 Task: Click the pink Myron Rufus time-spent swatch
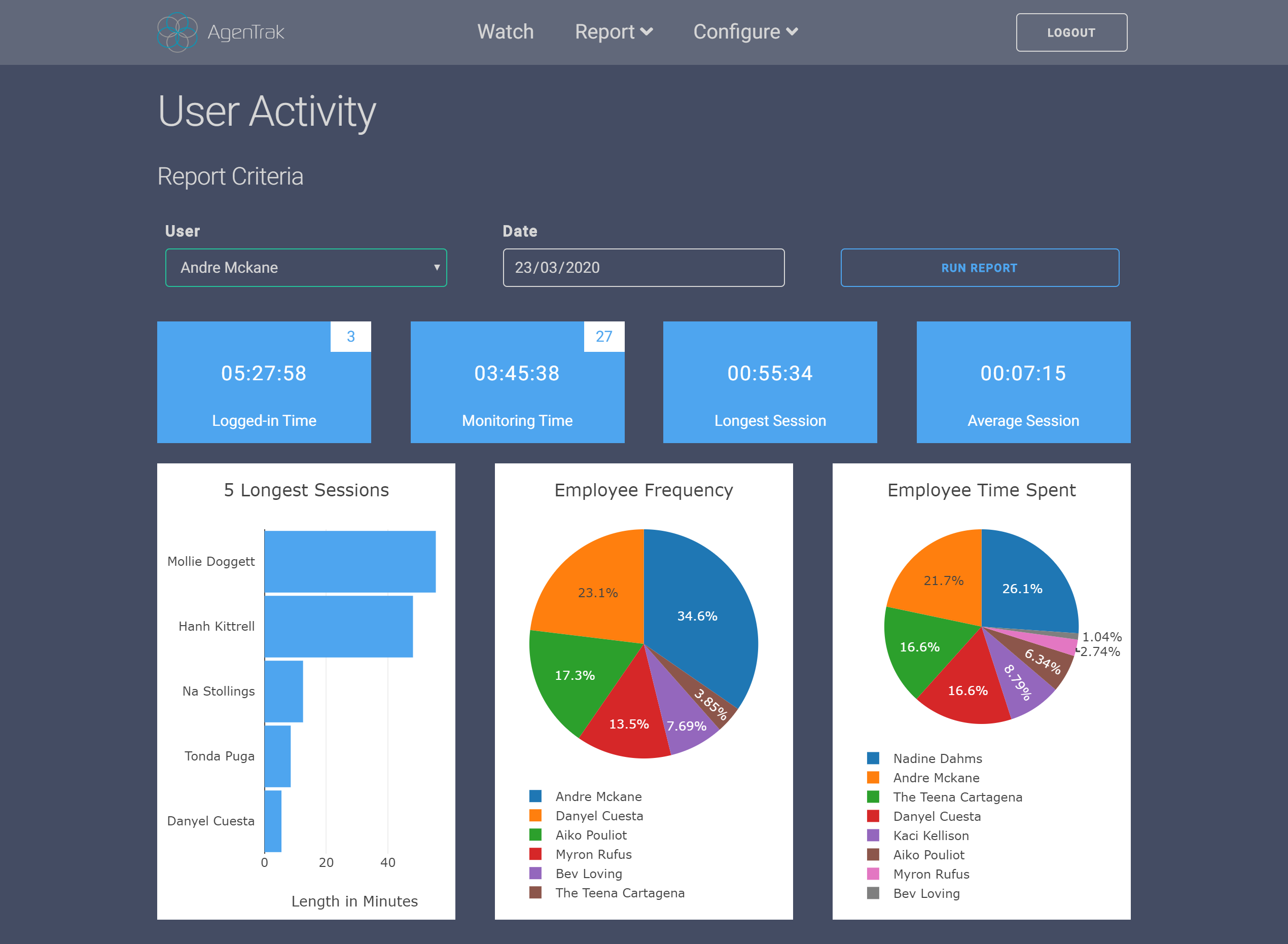[x=873, y=874]
